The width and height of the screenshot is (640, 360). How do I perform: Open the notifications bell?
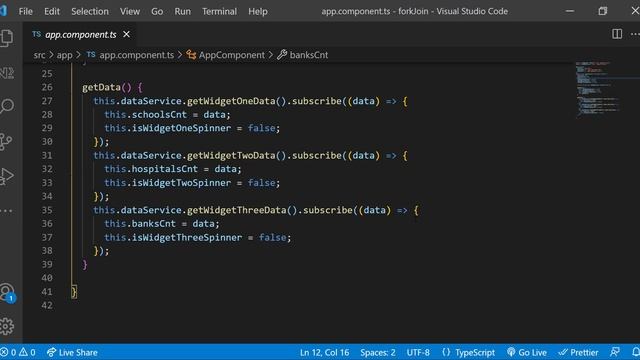point(636,352)
